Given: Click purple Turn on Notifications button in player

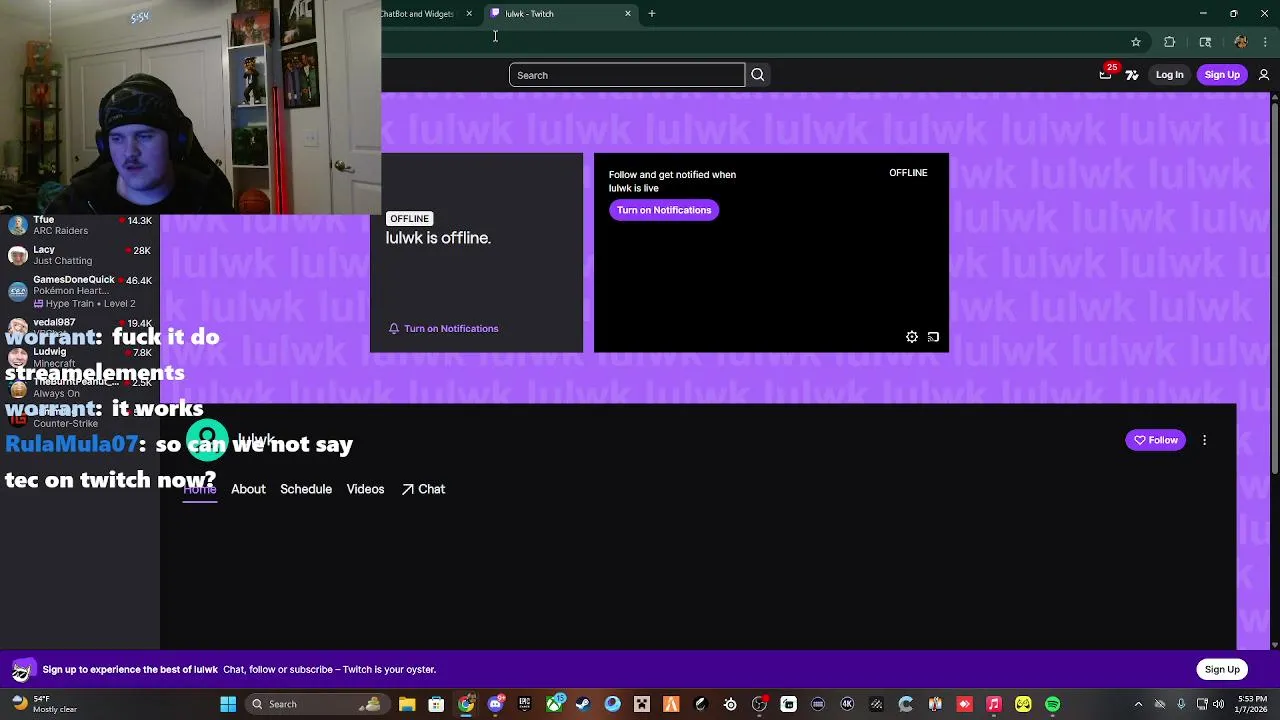Looking at the screenshot, I should pos(664,210).
